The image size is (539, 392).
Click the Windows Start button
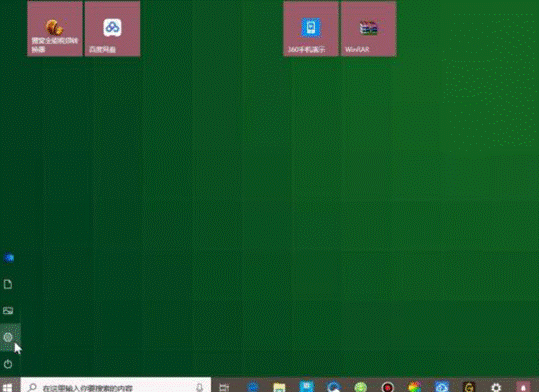point(8,387)
